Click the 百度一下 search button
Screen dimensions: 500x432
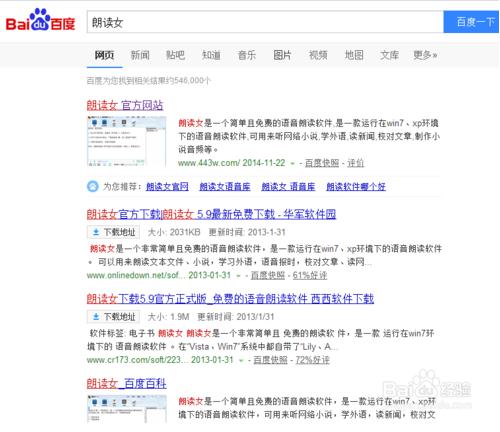coord(471,22)
